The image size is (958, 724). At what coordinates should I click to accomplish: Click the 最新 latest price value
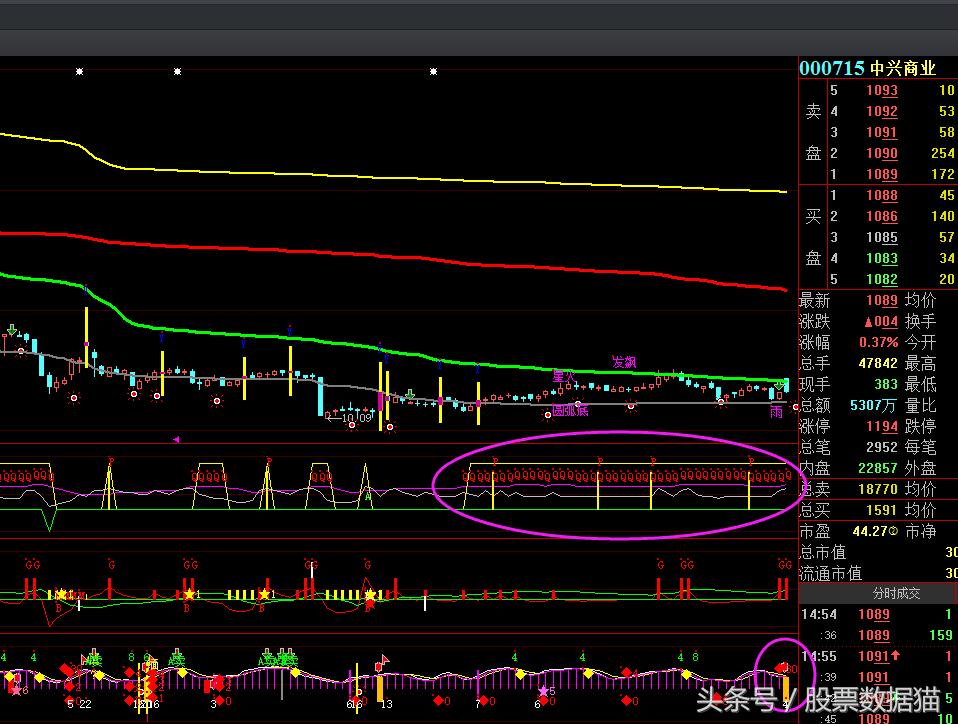882,301
